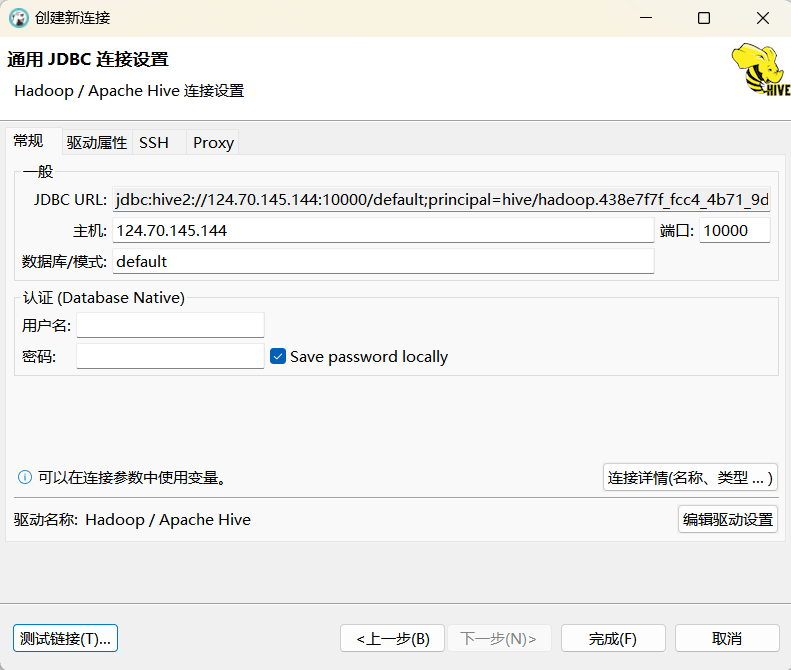Click the Hive bee logo icon
This screenshot has height=670, width=791.
point(761,70)
